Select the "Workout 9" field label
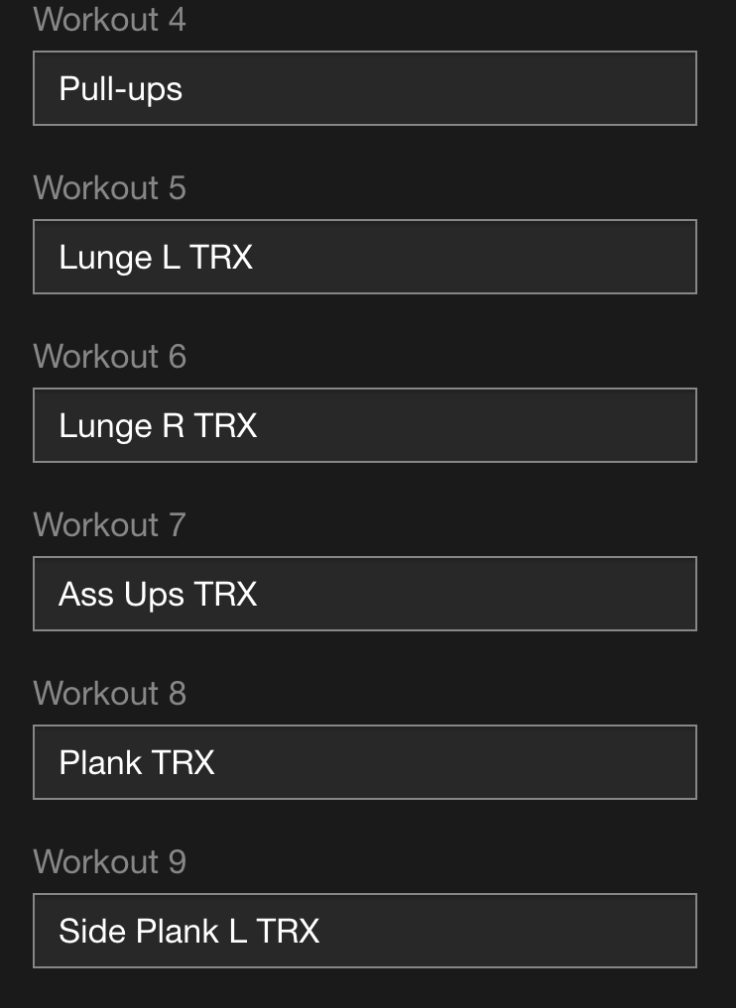 (x=109, y=862)
